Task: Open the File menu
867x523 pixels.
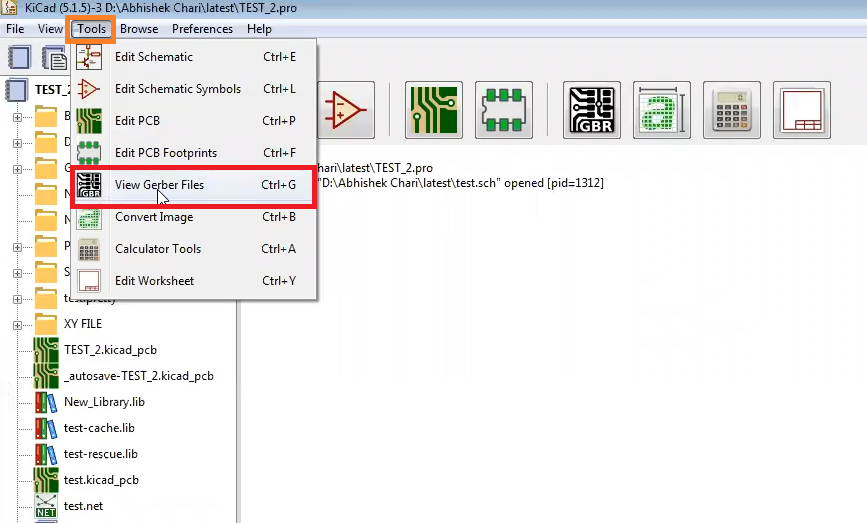Action: coord(15,29)
